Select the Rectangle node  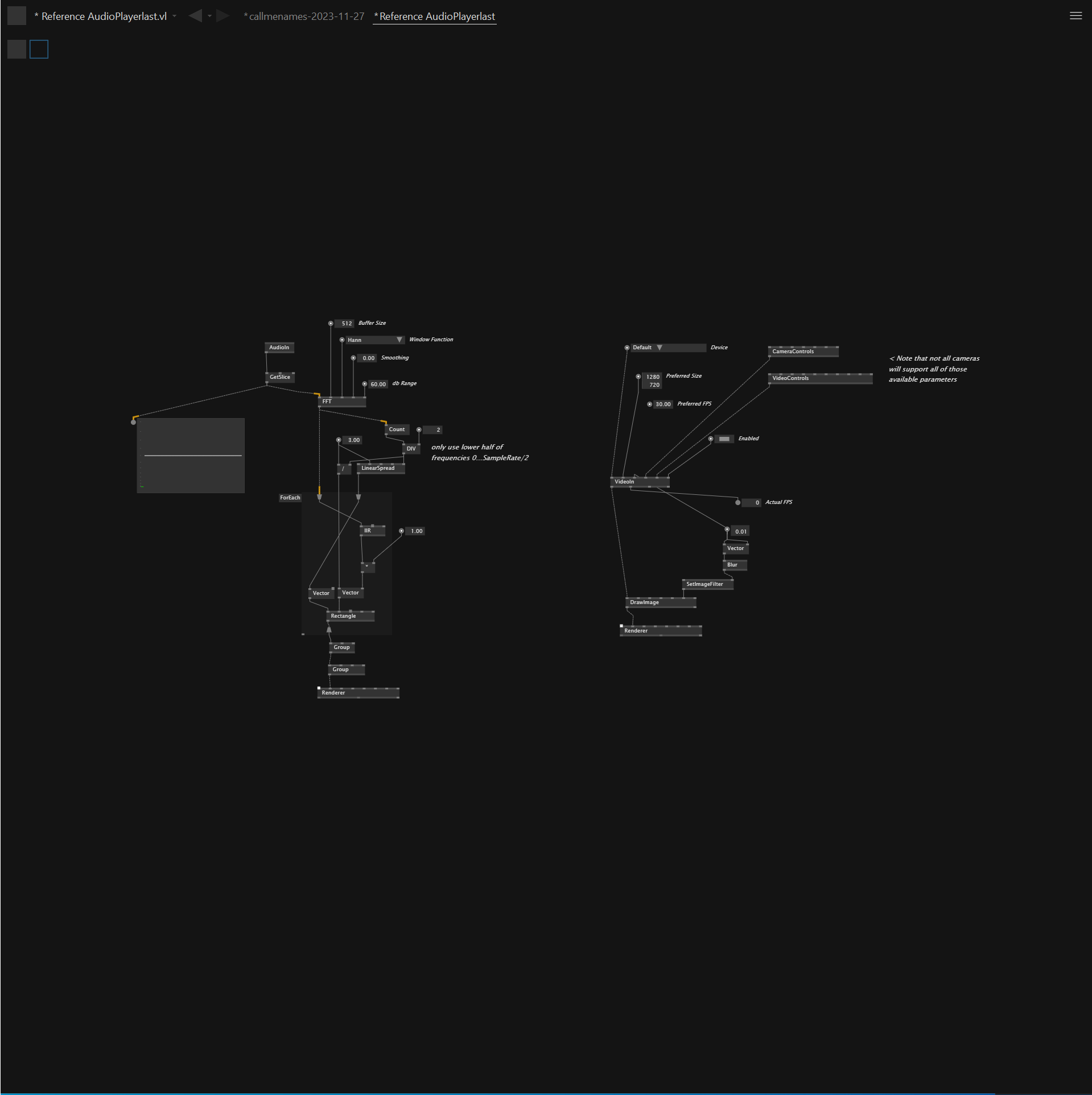350,616
